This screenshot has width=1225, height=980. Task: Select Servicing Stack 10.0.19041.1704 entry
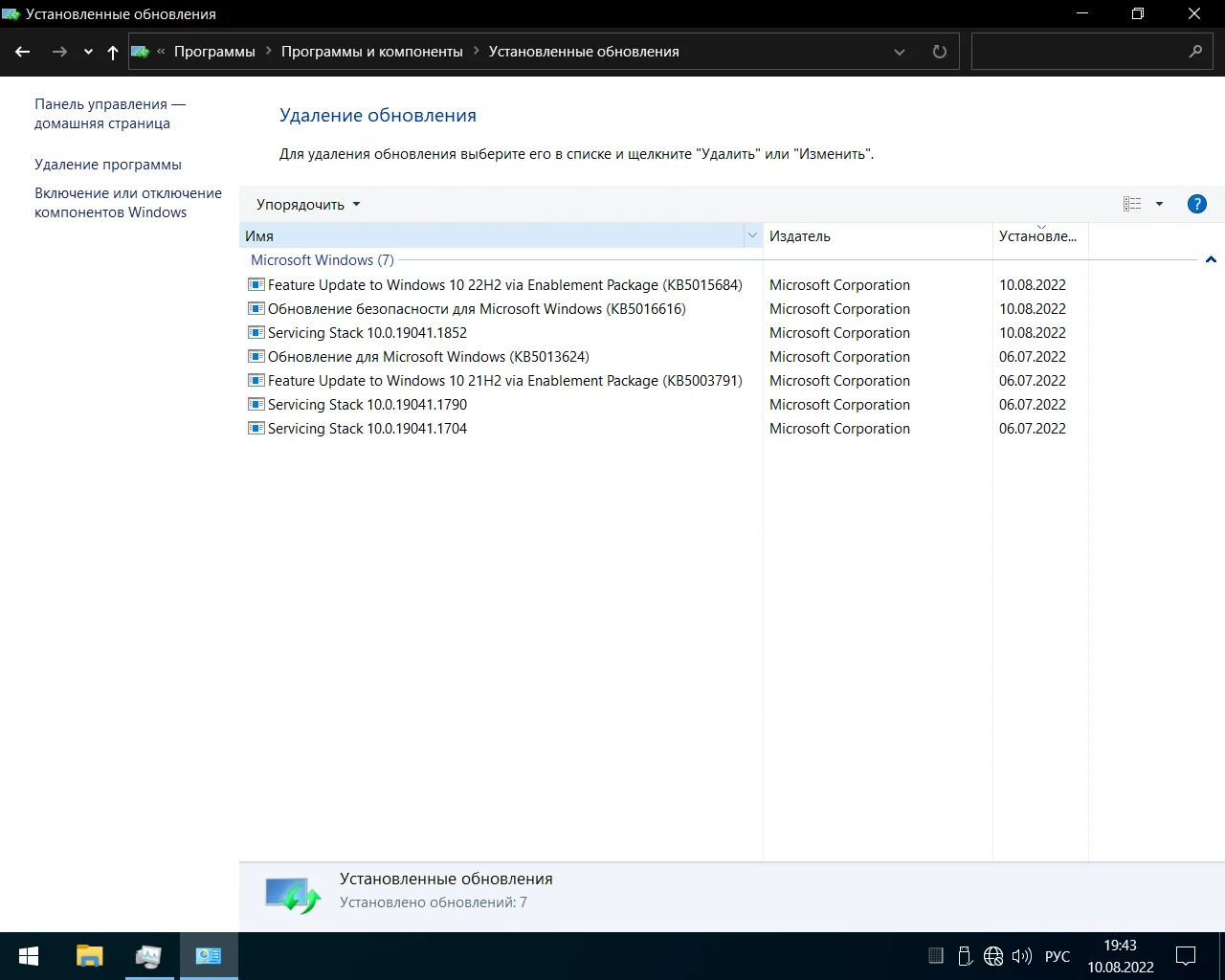(367, 429)
